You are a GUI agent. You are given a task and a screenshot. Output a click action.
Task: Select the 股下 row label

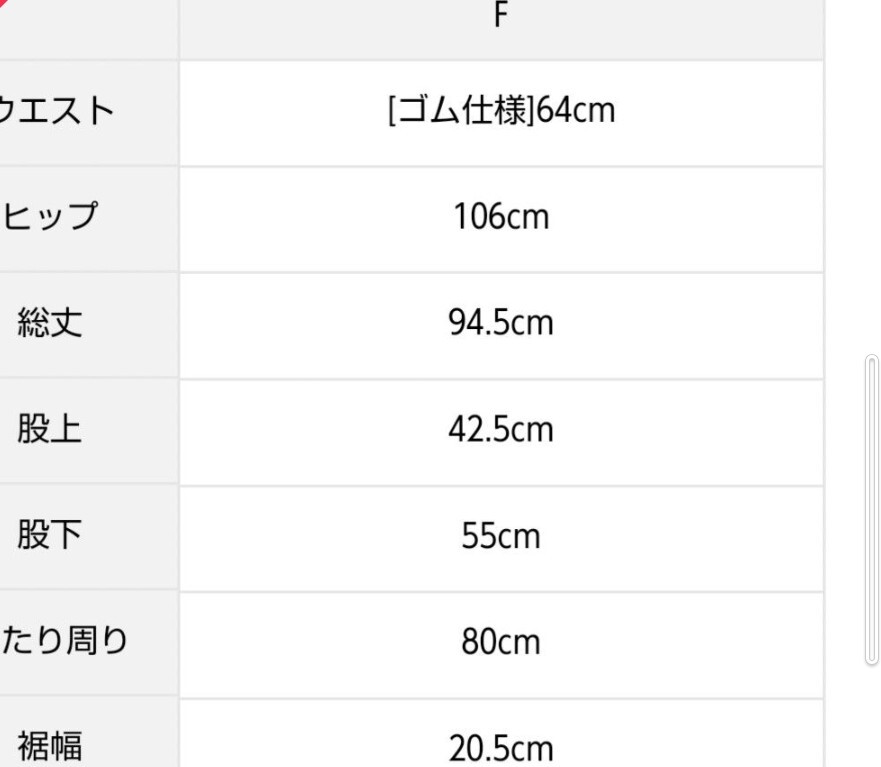[x=49, y=534]
